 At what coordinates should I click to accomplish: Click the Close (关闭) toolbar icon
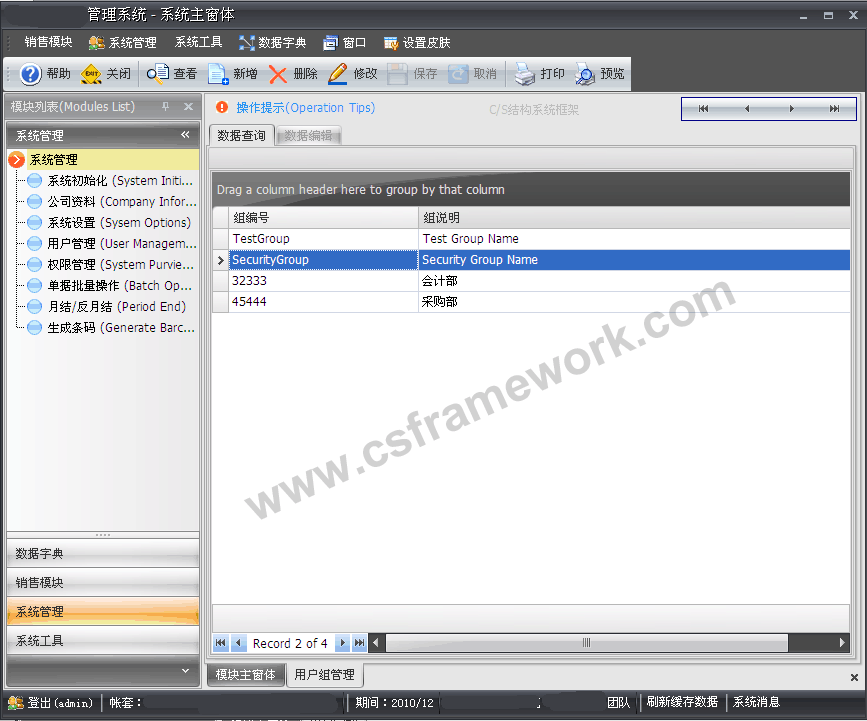tap(92, 74)
